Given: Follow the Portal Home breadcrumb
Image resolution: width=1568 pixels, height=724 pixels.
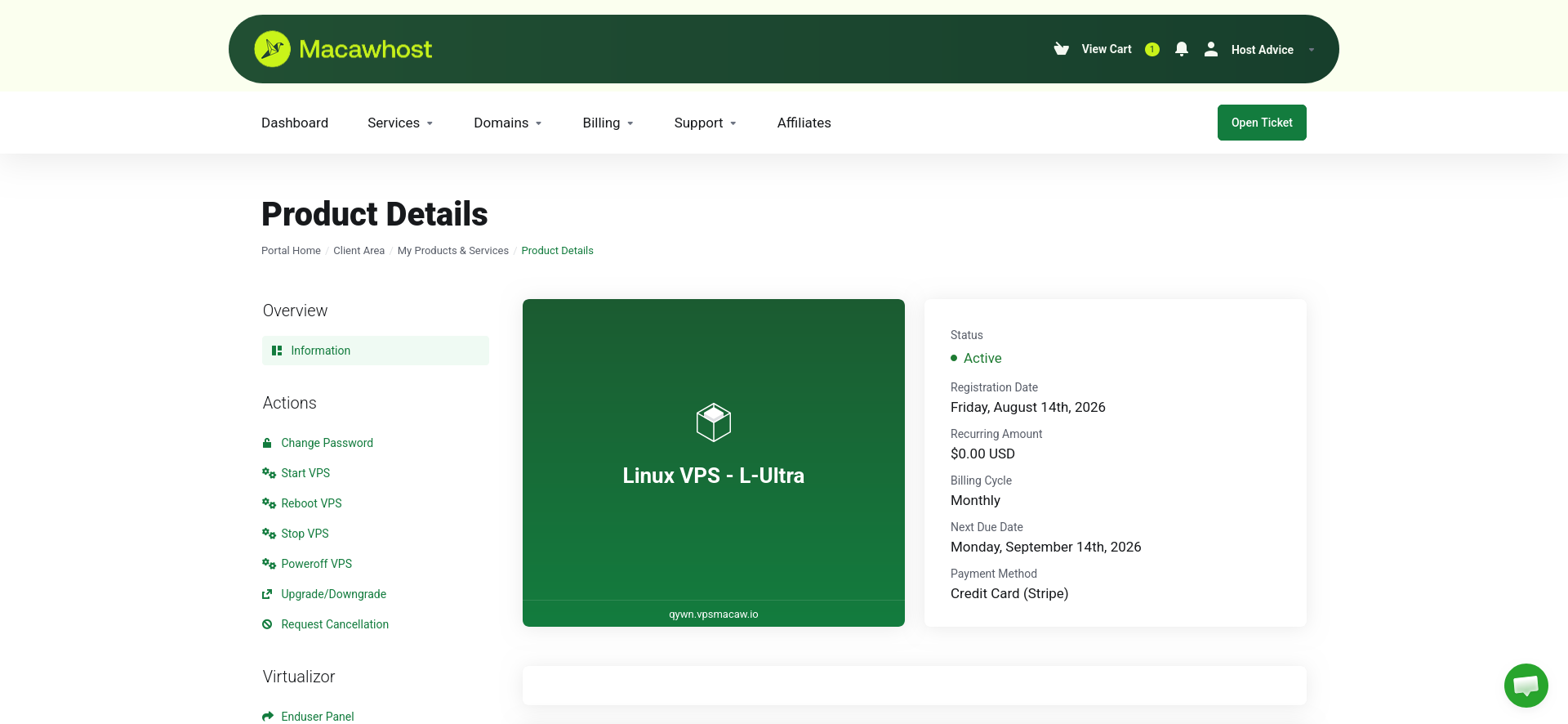Looking at the screenshot, I should tap(291, 251).
